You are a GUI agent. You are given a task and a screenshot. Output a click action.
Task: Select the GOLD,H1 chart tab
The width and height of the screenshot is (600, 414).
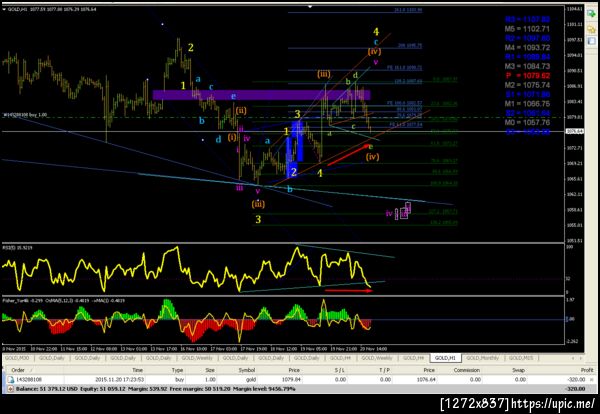(445, 358)
